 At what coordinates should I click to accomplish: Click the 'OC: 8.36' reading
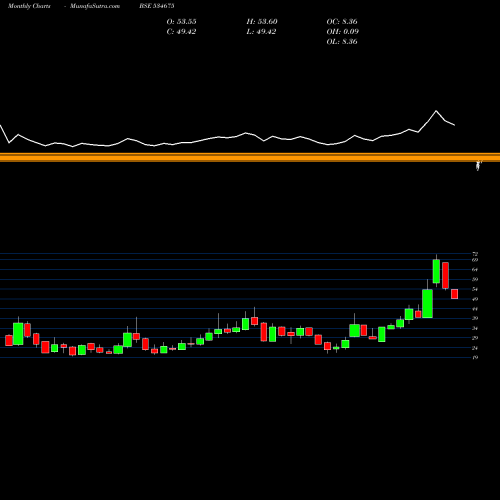342,22
